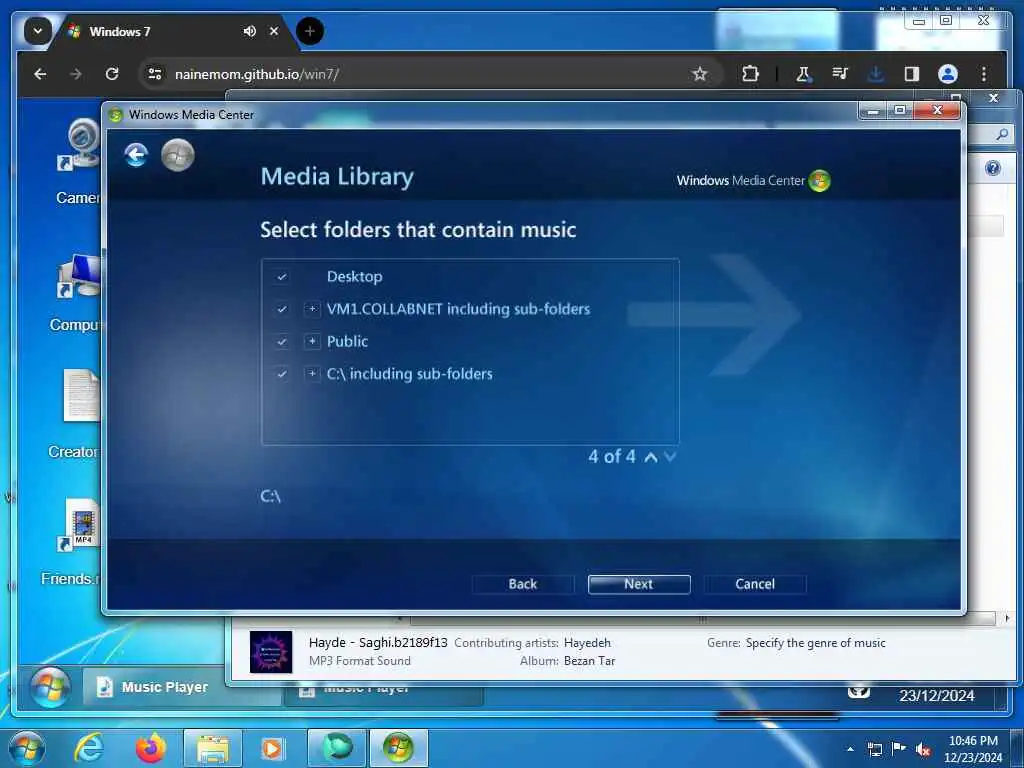Image resolution: width=1024 pixels, height=768 pixels.
Task: Open the media control playlist icon
Action: (840, 74)
